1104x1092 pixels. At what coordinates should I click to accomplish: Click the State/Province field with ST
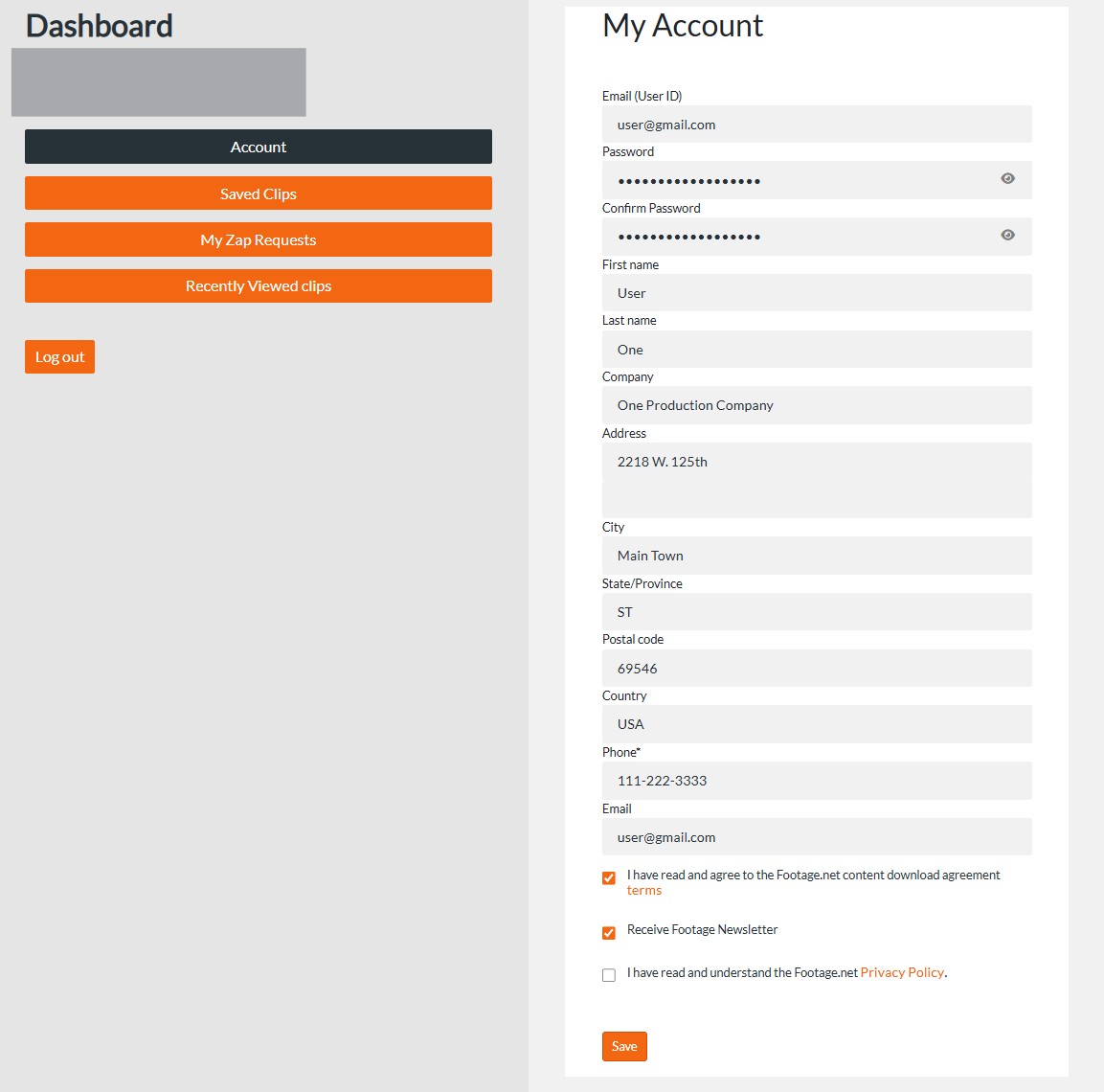(817, 612)
